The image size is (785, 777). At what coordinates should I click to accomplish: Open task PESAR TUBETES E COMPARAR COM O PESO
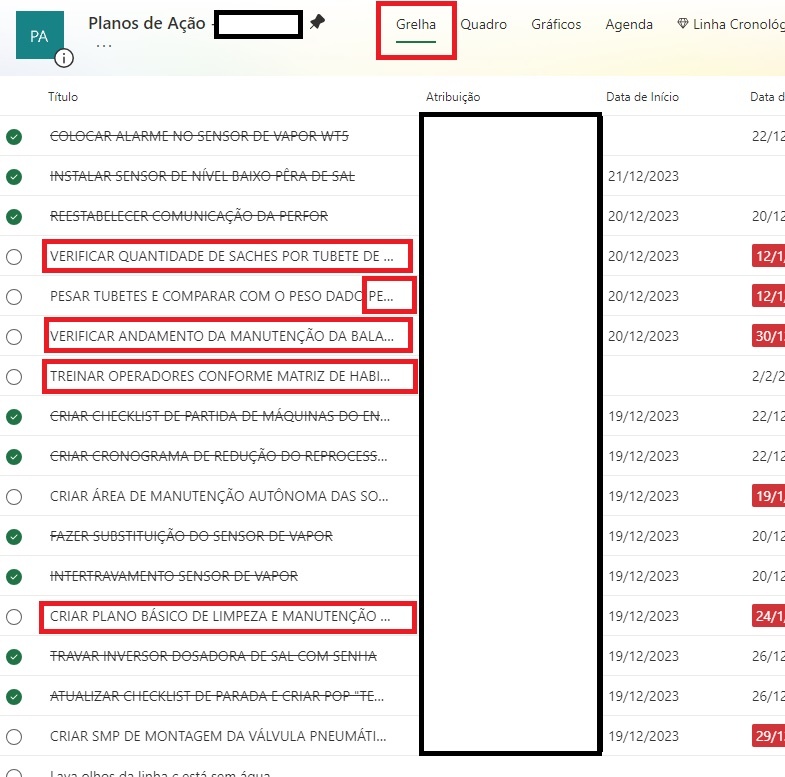(221, 296)
